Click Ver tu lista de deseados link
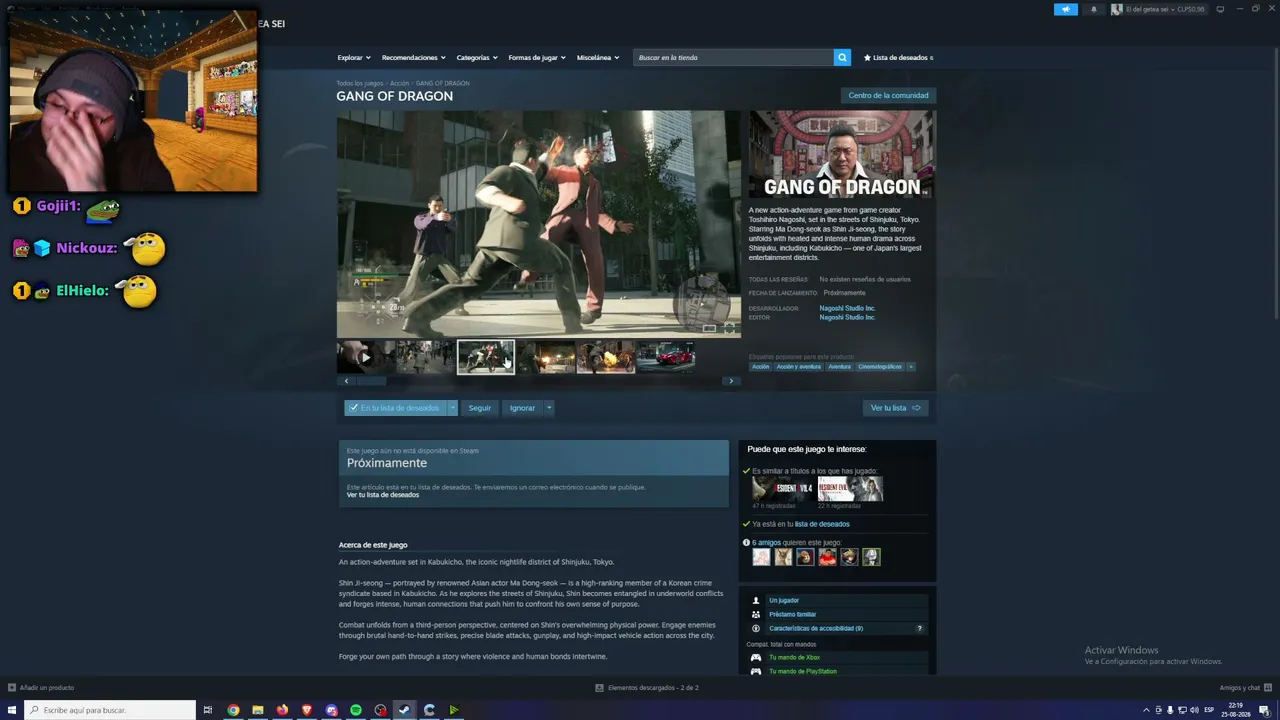 coord(383,495)
